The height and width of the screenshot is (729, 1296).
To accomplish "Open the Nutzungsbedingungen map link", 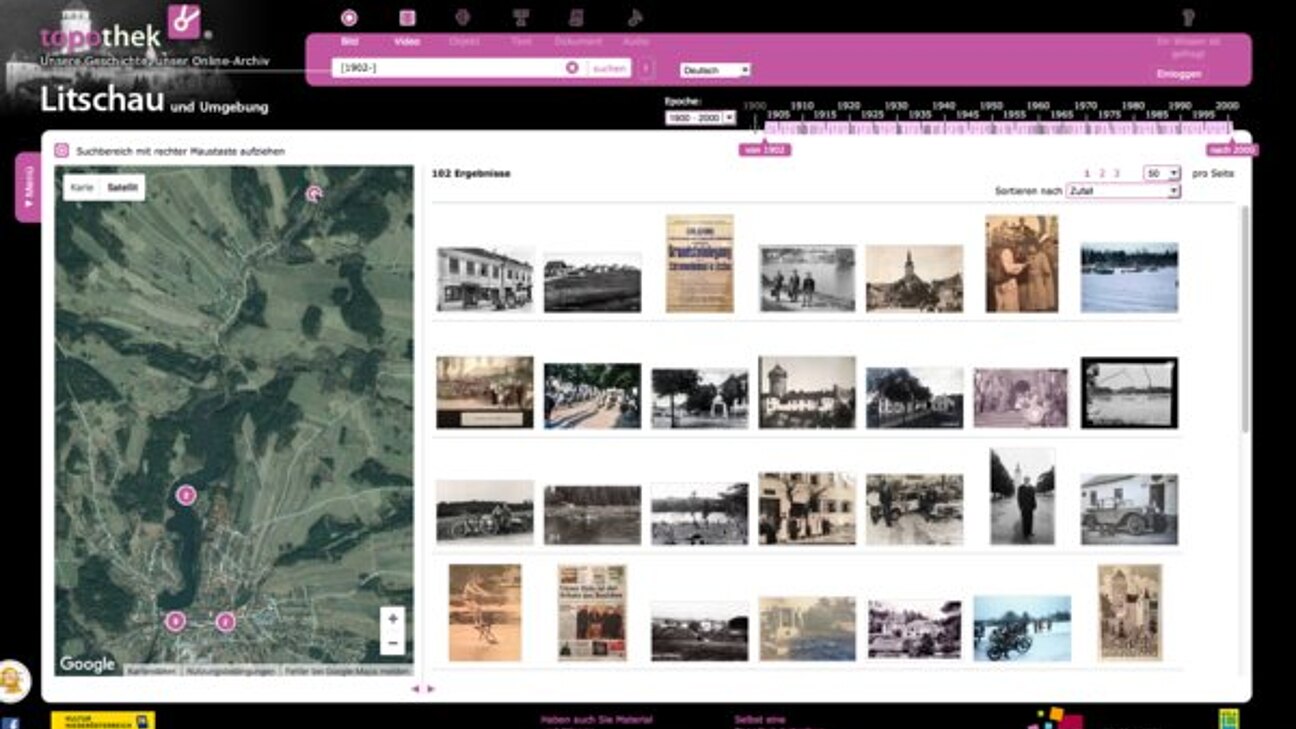I will 230,671.
